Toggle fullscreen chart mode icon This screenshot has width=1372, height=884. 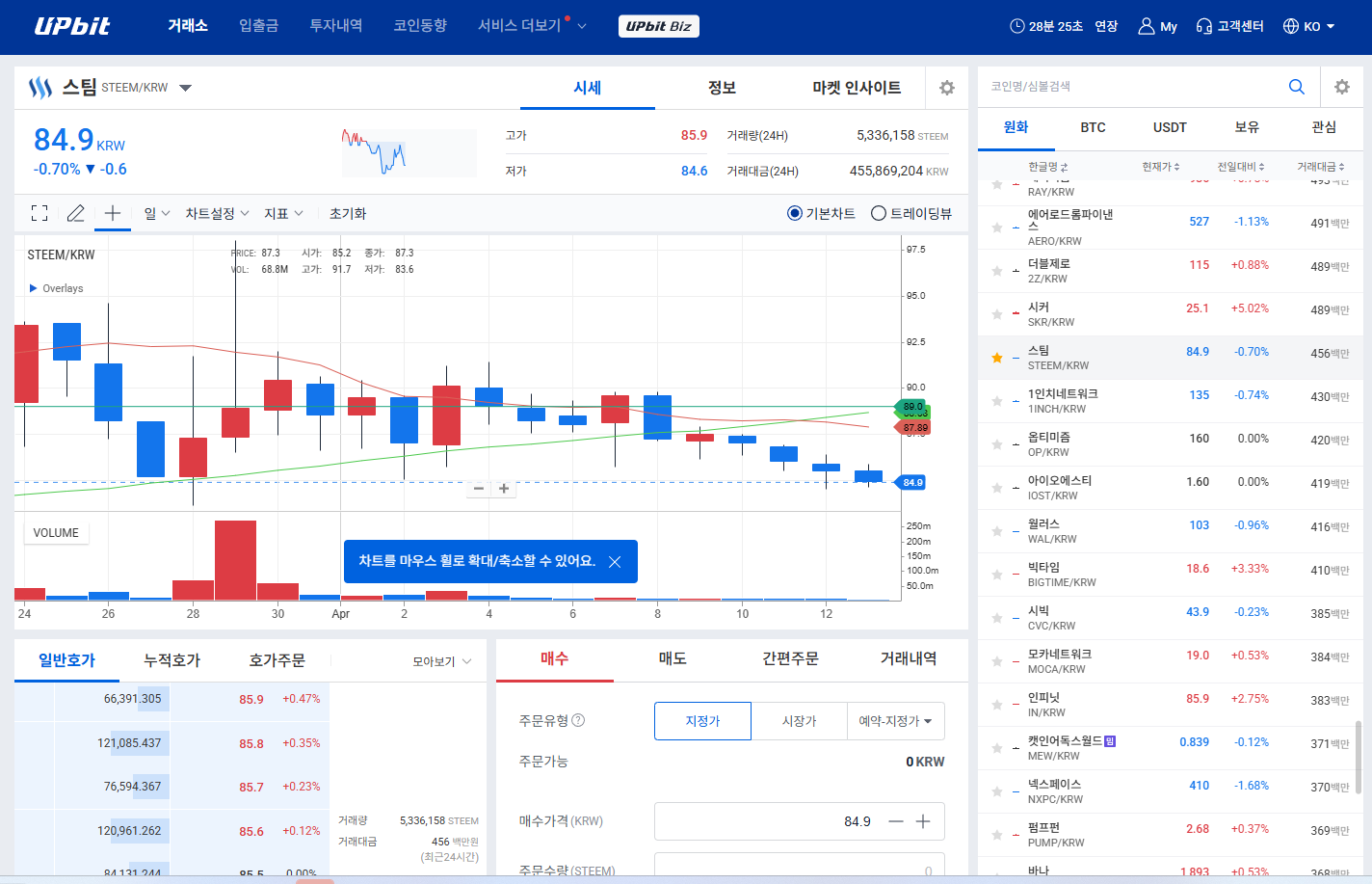coord(40,213)
